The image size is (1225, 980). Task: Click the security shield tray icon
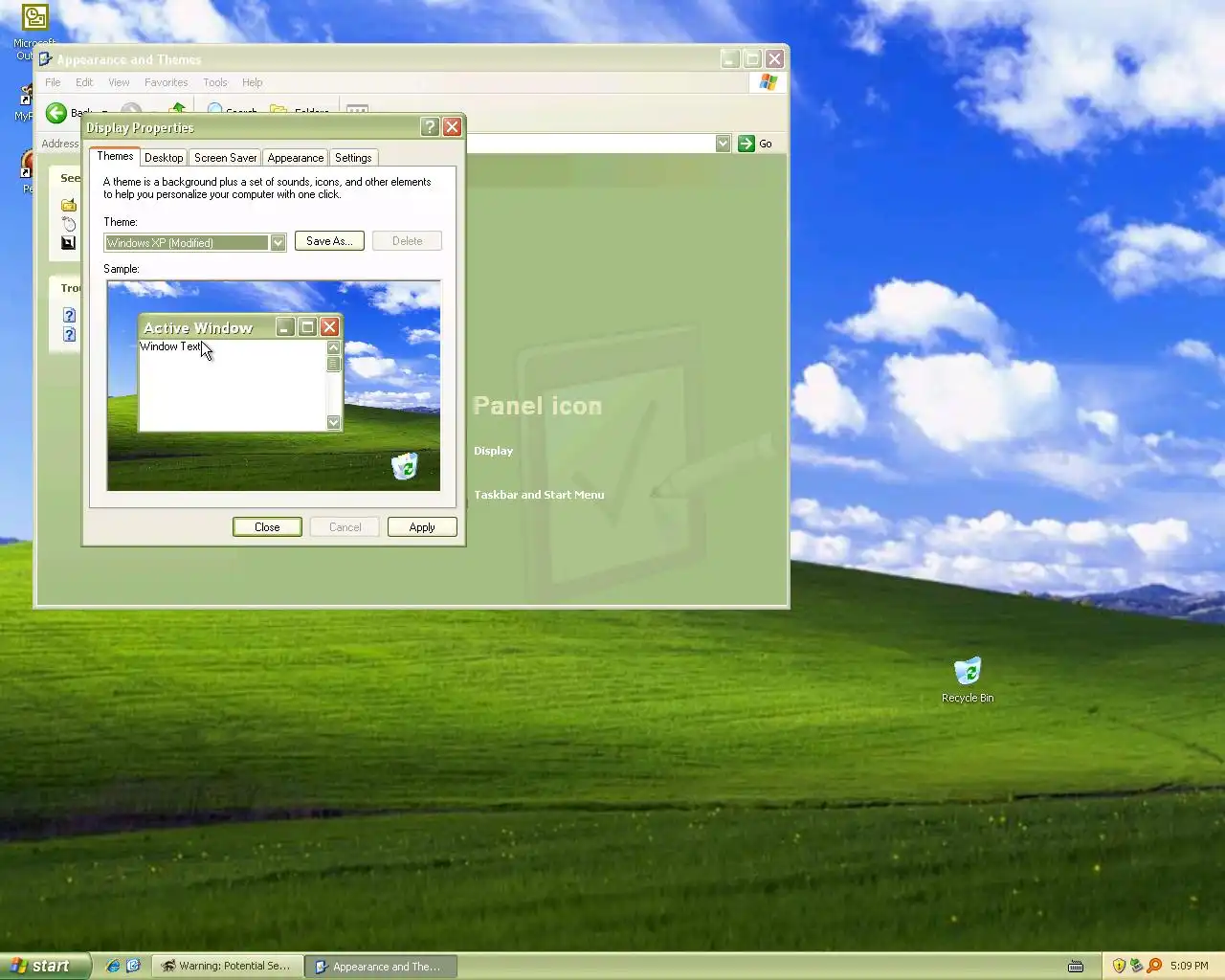coord(1119,966)
